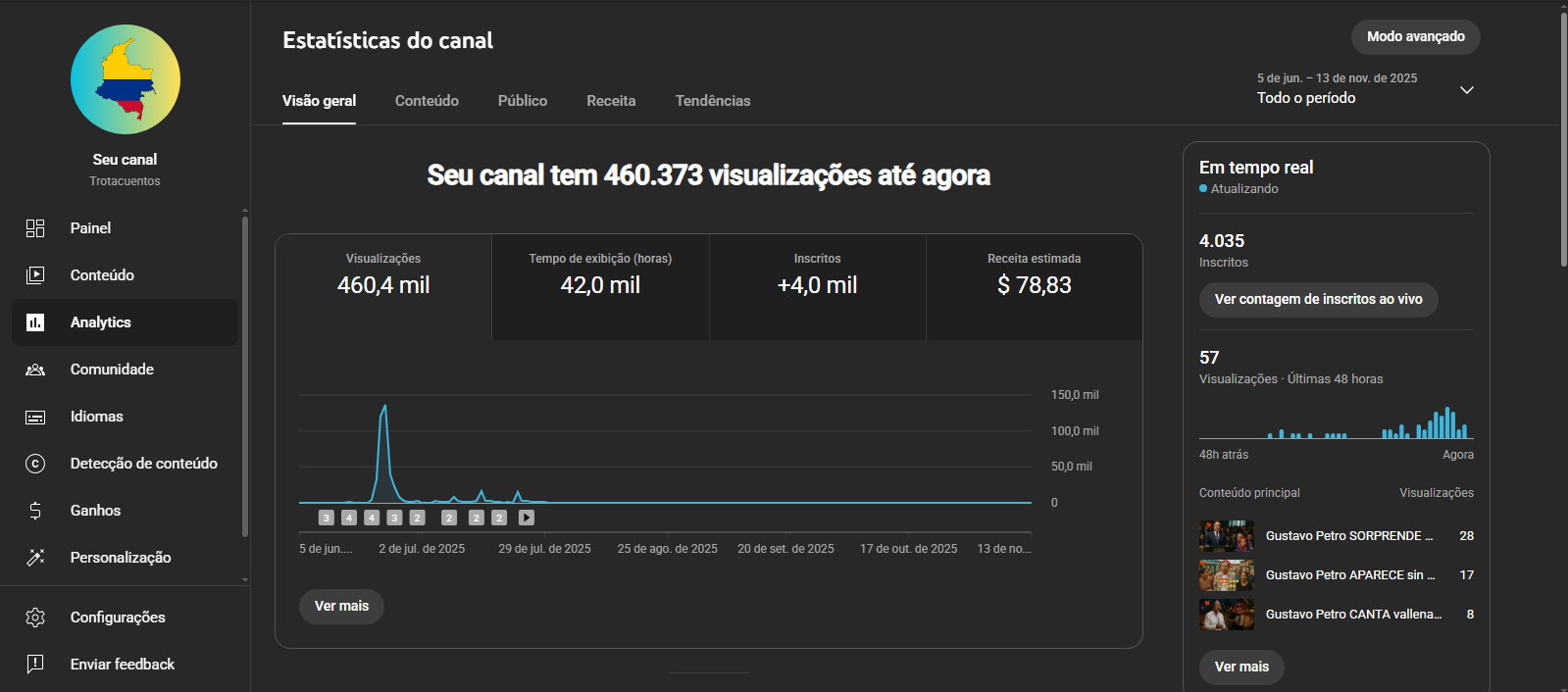Click the video play marker under chart
The width and height of the screenshot is (1568, 692).
pos(527,518)
